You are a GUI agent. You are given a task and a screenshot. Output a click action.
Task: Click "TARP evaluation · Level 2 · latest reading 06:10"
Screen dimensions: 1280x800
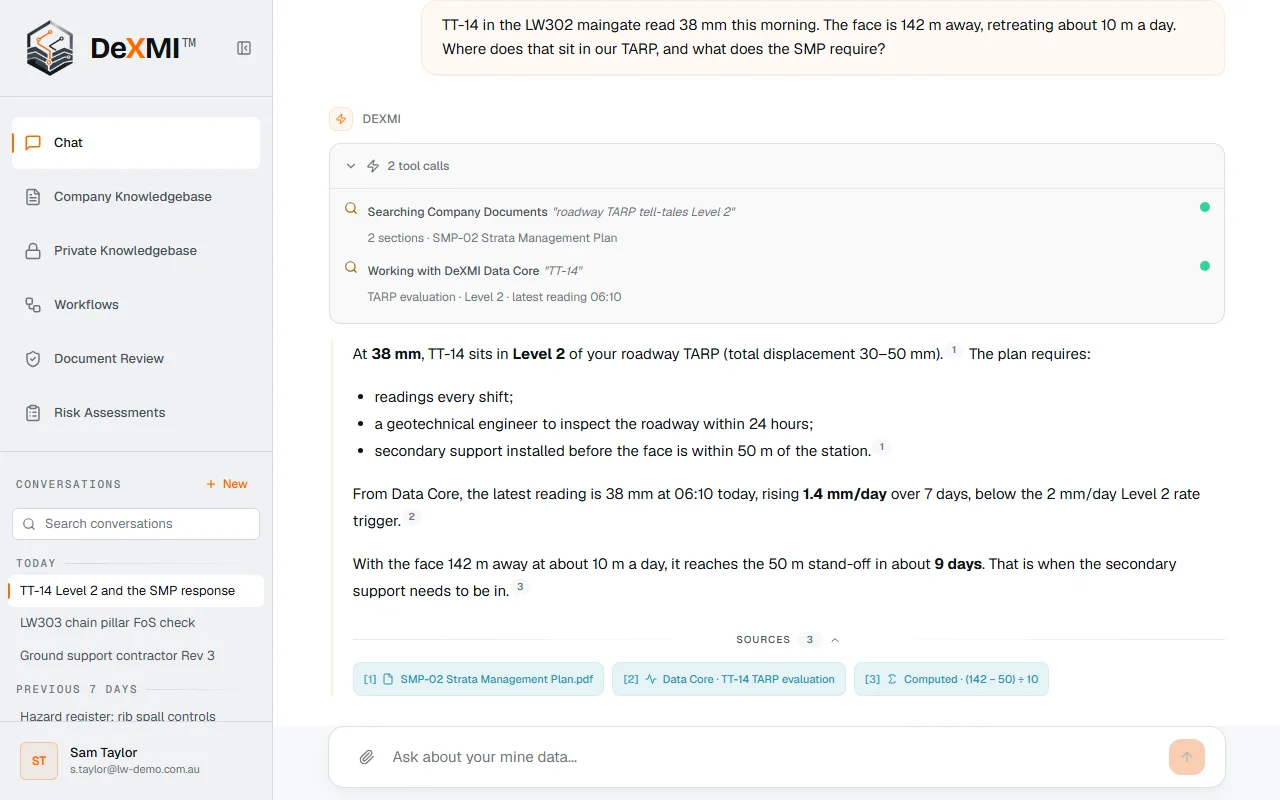(494, 297)
